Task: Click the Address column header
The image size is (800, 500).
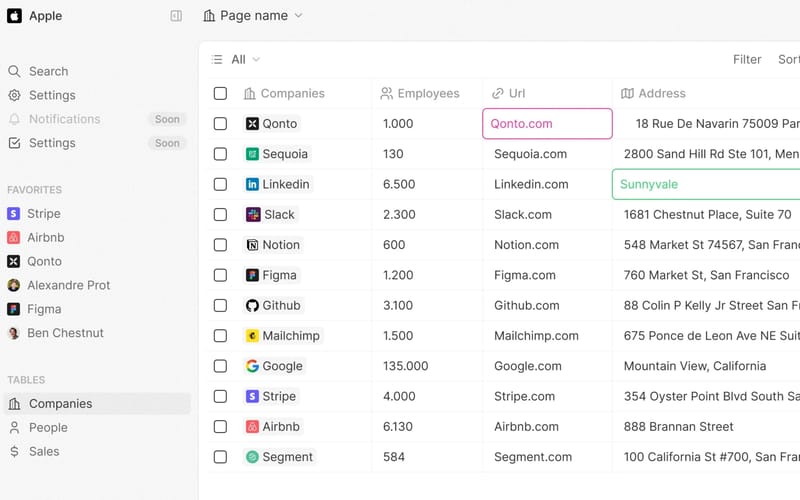Action: (x=654, y=93)
